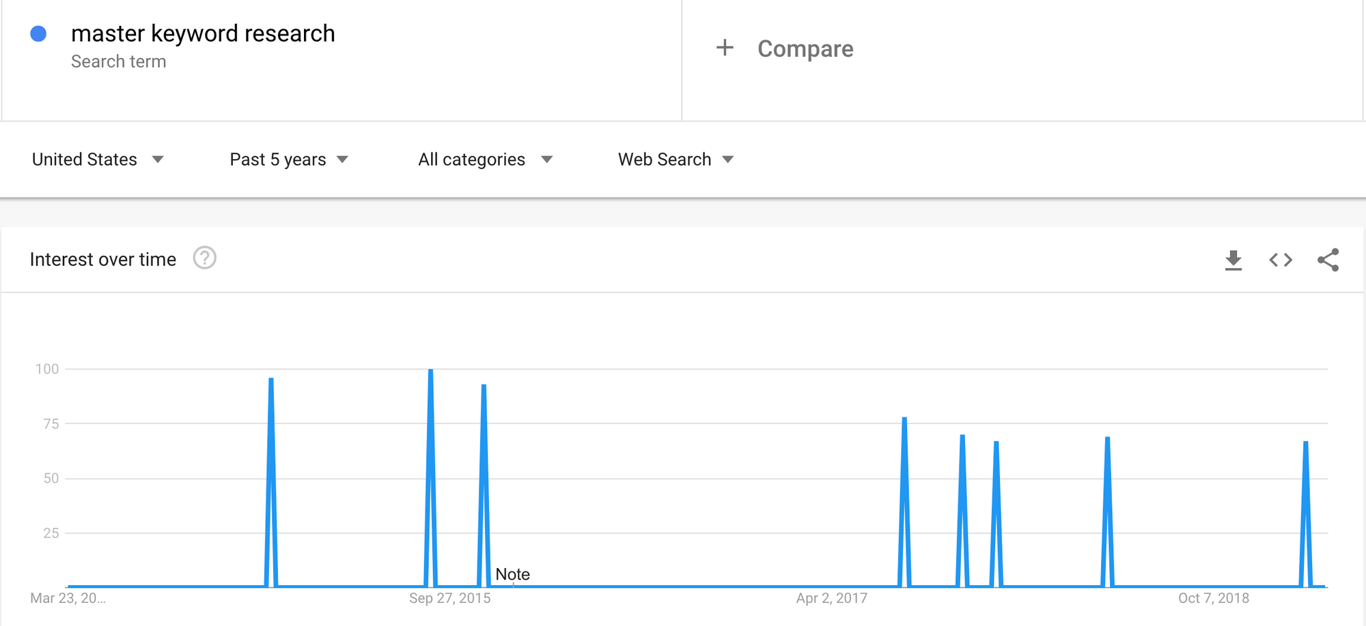Click the plus icon beside Compare
1366x626 pixels.
[x=725, y=48]
